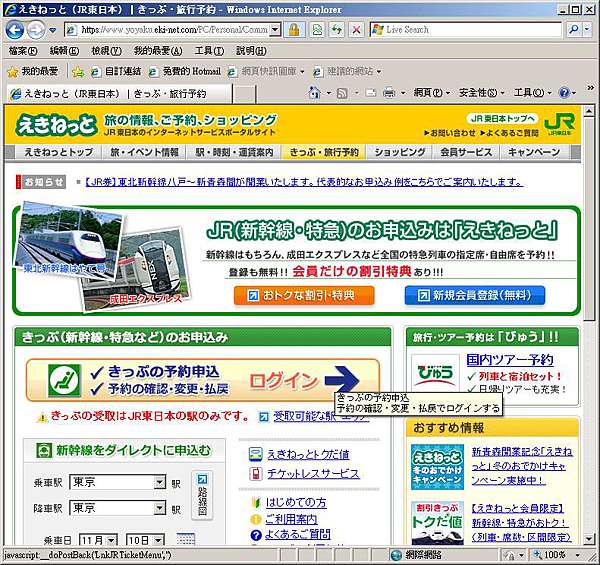
Task: Click the vertical scrollbar down arrow
Action: [x=589, y=539]
